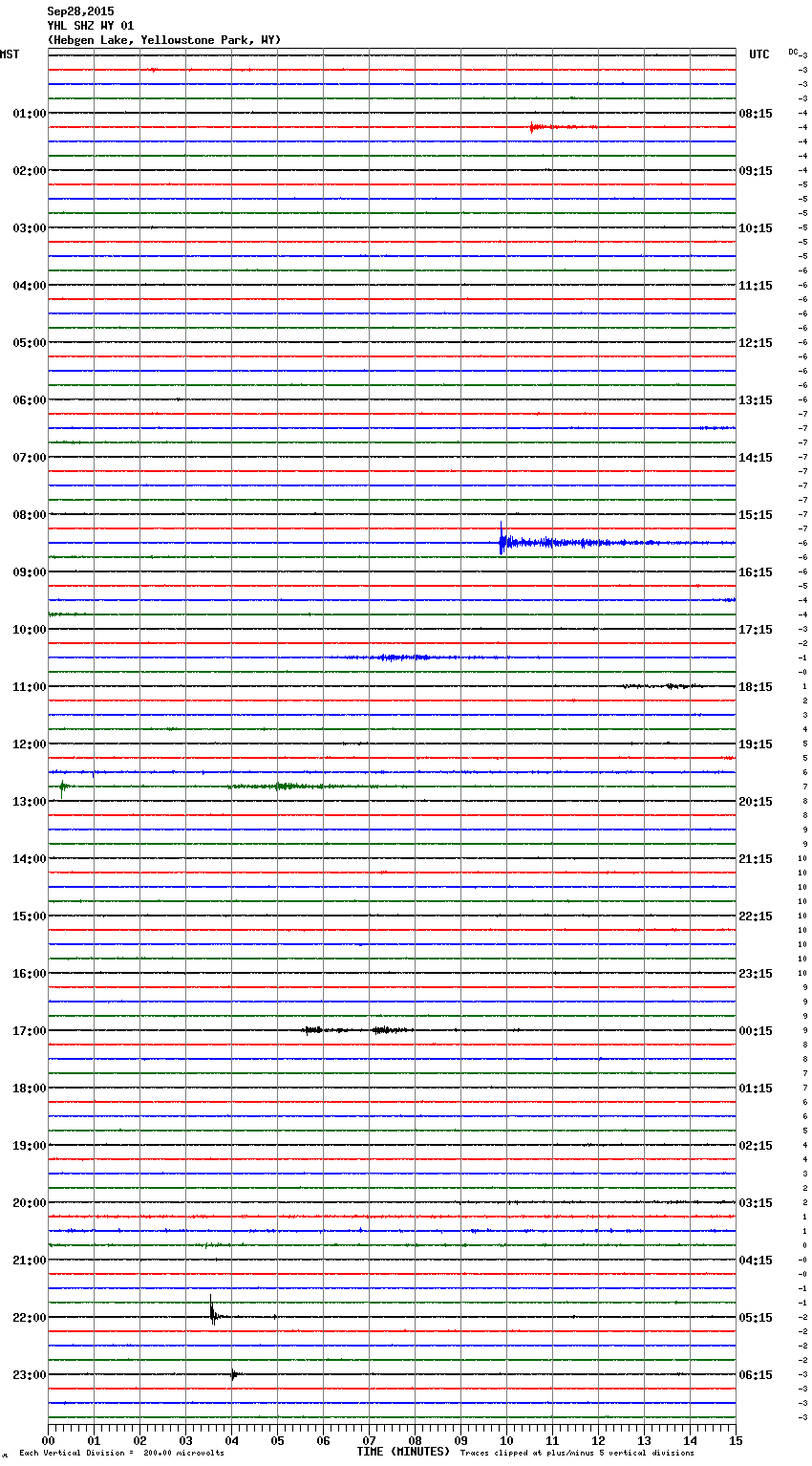Click the 08:00 MST row label
The height and width of the screenshot is (1466, 812).
point(30,515)
